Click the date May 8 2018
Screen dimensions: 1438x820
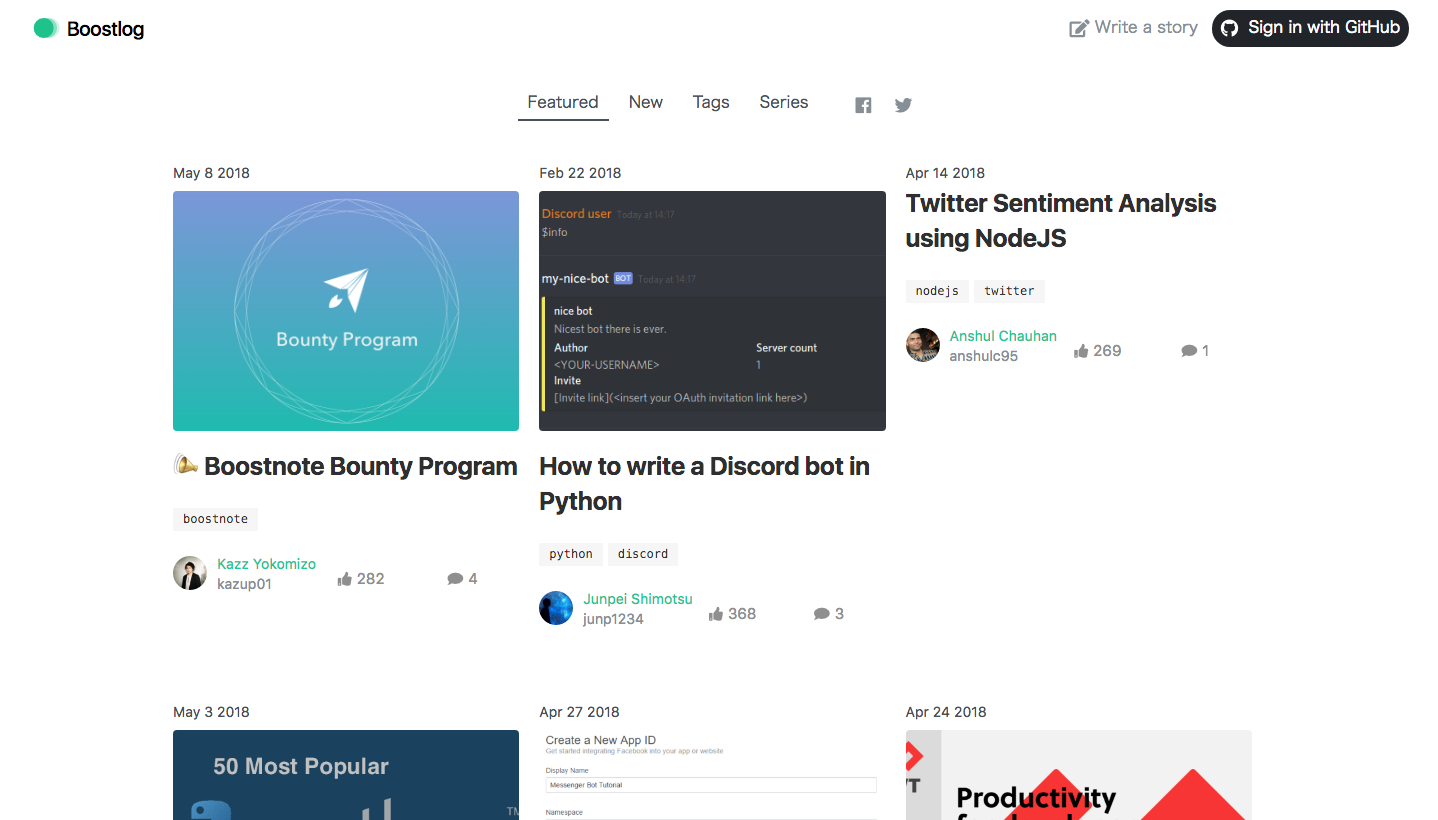pos(211,173)
